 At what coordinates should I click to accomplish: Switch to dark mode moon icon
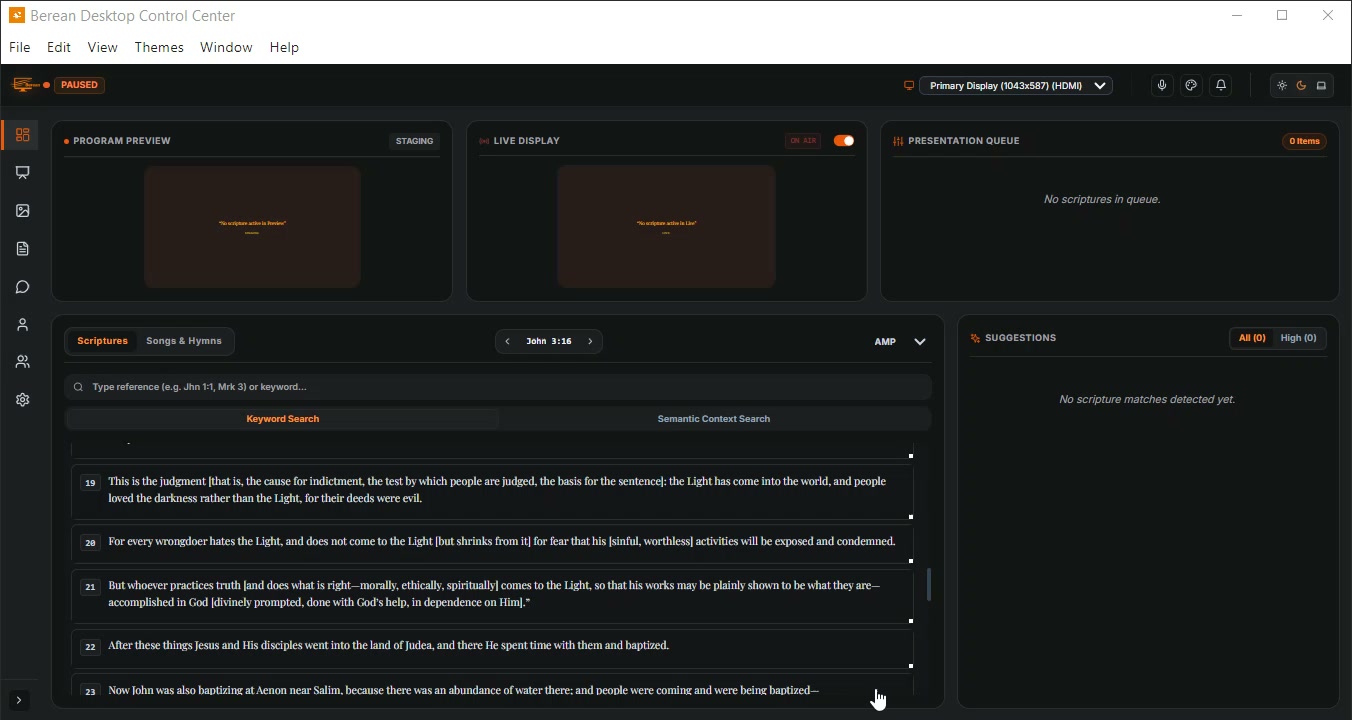[1301, 86]
